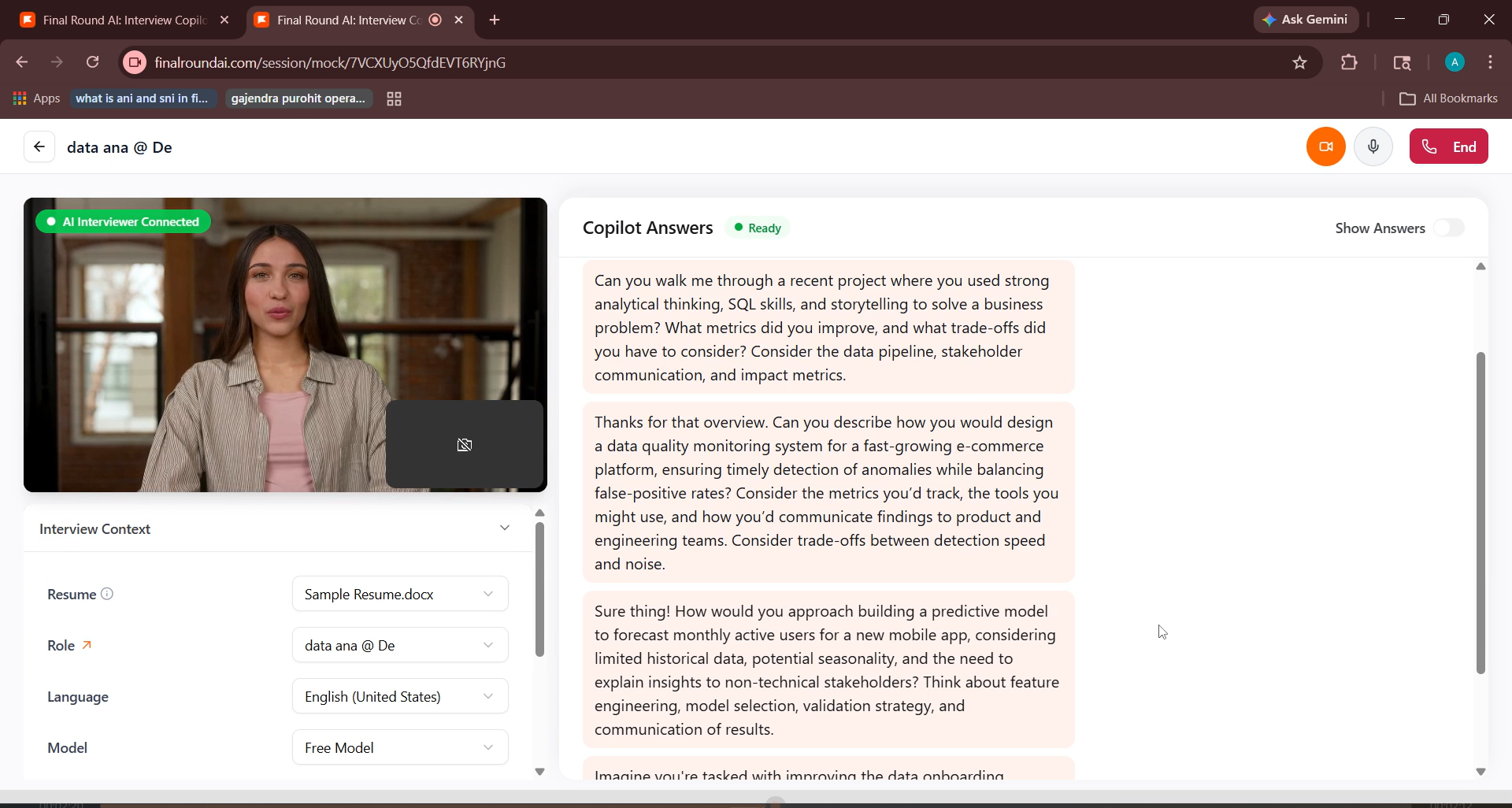Viewport: 1512px width, 808px height.
Task: Open the Model dropdown
Action: point(400,747)
